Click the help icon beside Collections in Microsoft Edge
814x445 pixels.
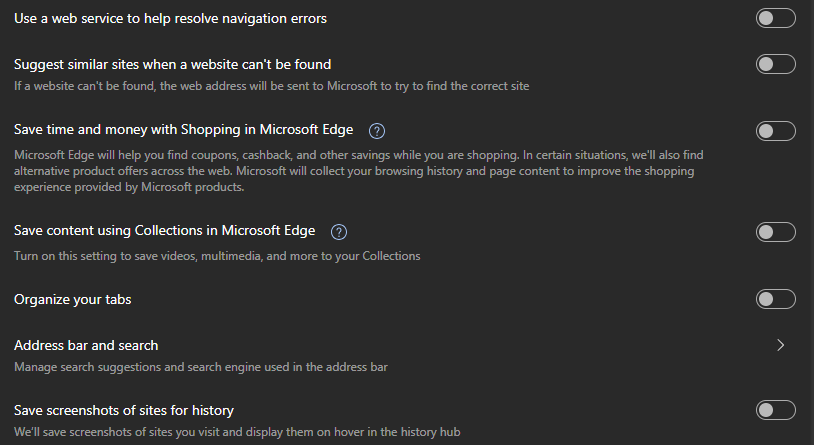tap(339, 232)
